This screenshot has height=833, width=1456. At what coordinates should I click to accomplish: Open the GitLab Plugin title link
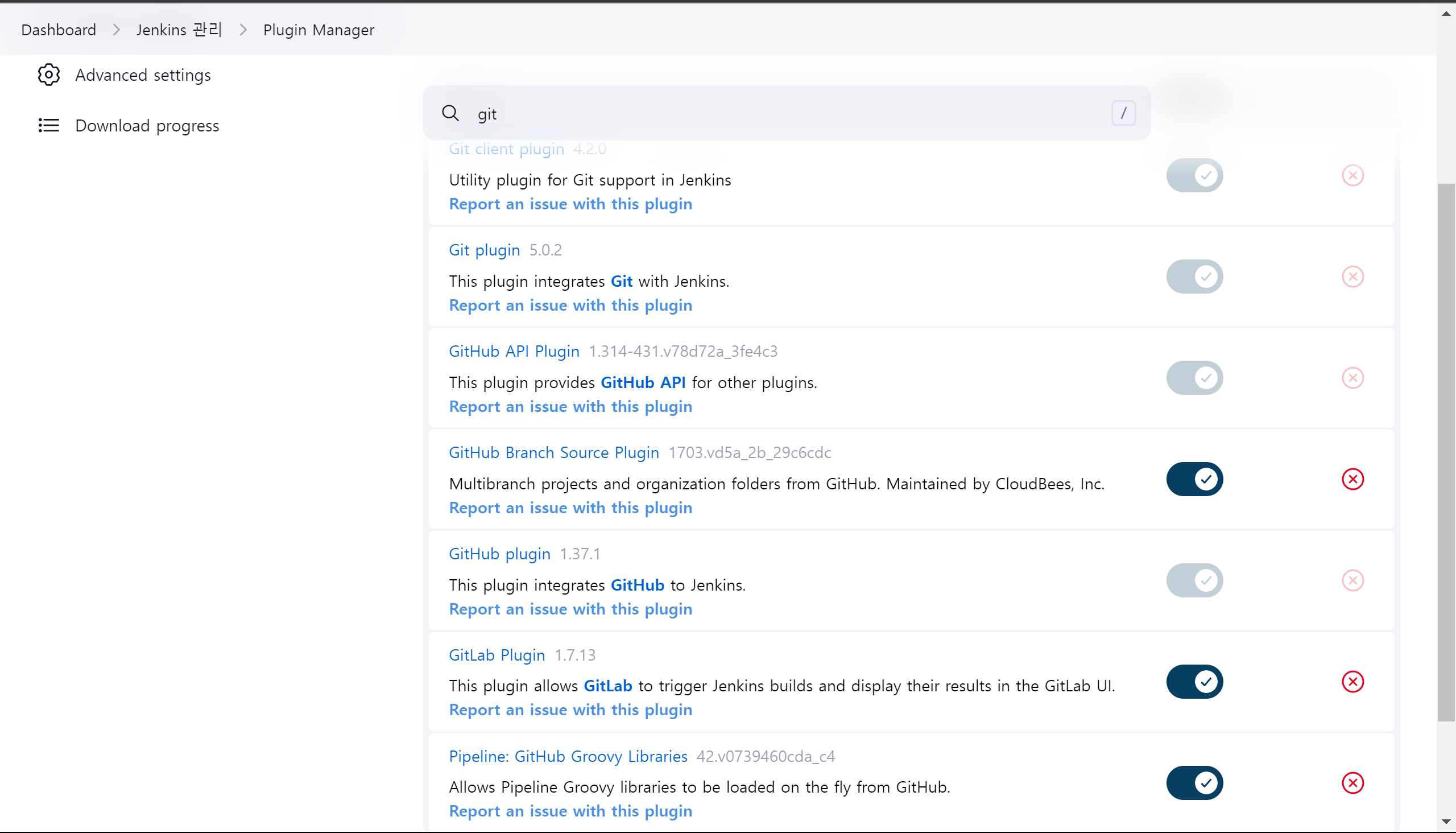click(x=497, y=655)
